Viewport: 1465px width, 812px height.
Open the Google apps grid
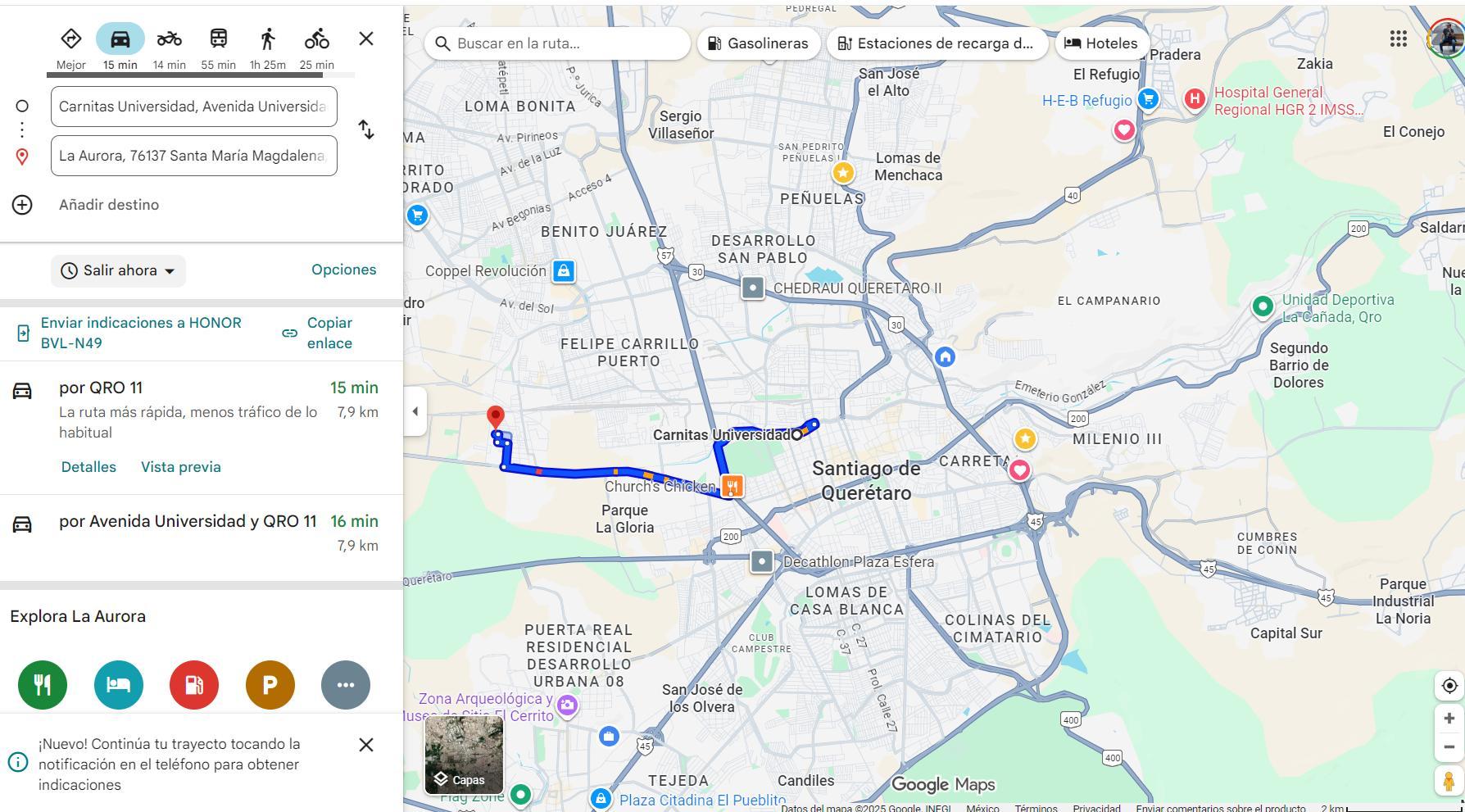1398,39
